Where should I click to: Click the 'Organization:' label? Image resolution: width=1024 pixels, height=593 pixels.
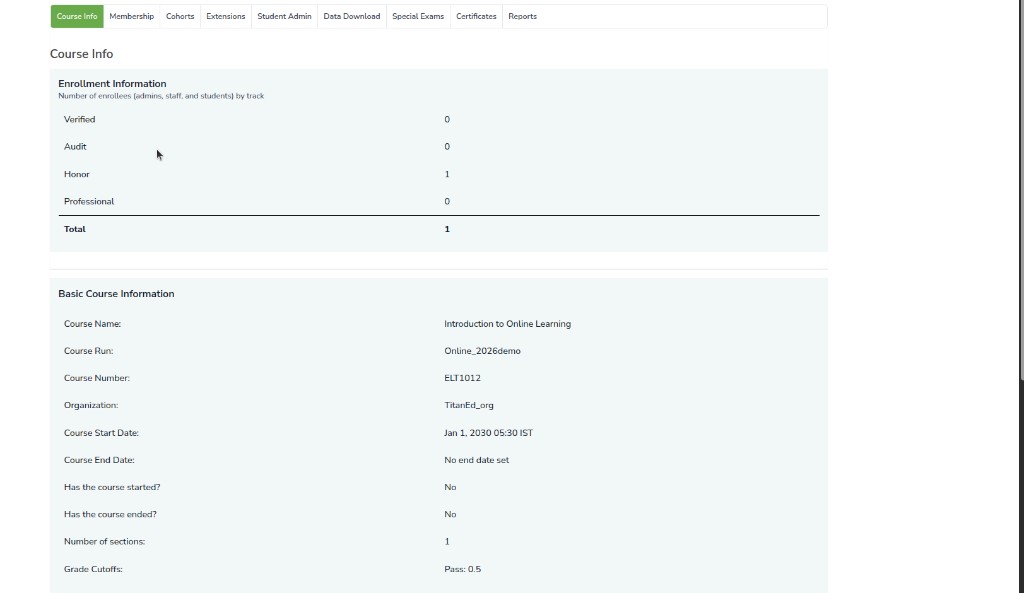click(91, 406)
